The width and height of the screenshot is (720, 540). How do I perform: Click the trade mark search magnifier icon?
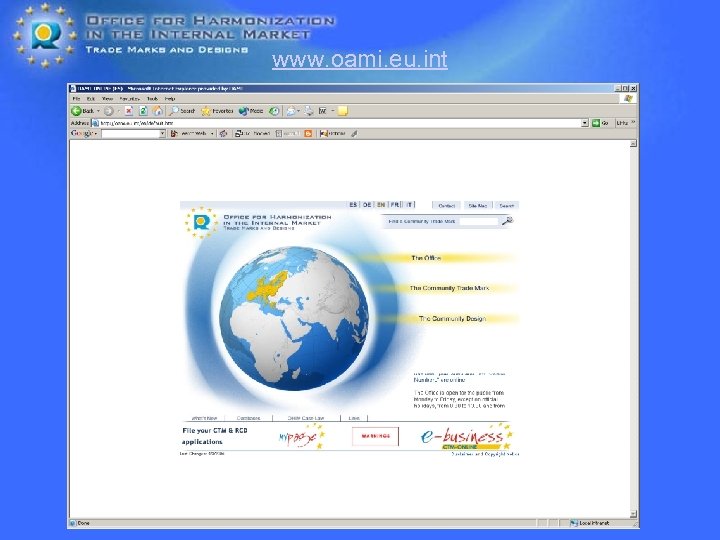tap(507, 221)
